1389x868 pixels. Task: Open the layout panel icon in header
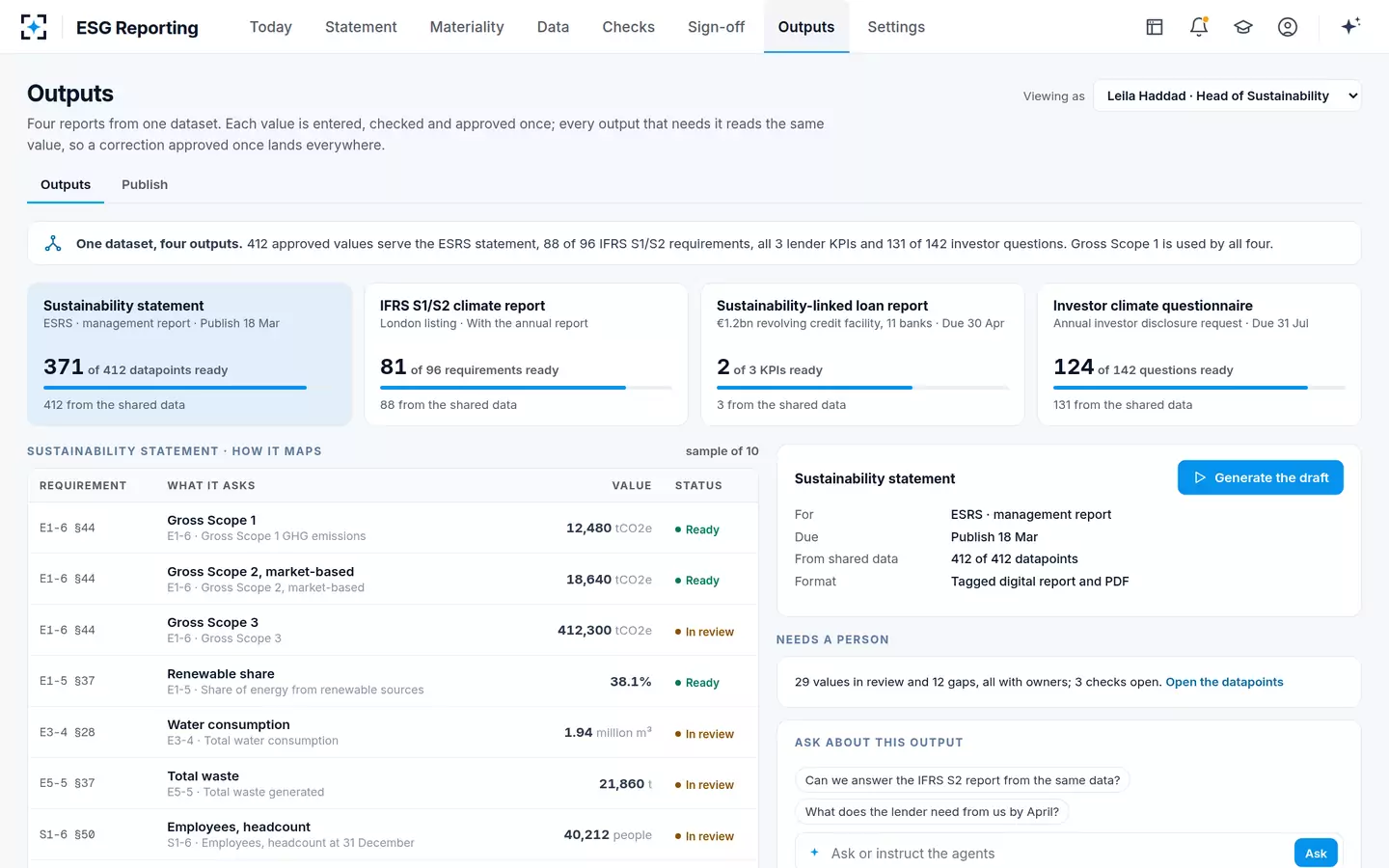pos(1155,27)
